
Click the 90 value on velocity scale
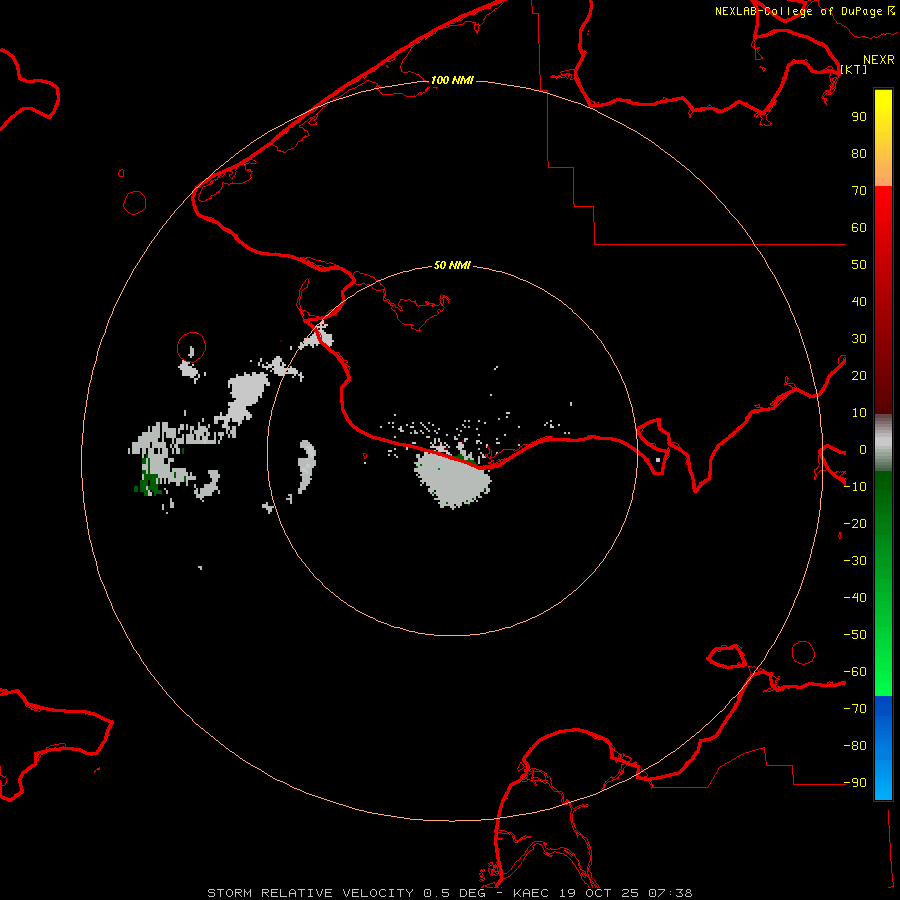[859, 117]
